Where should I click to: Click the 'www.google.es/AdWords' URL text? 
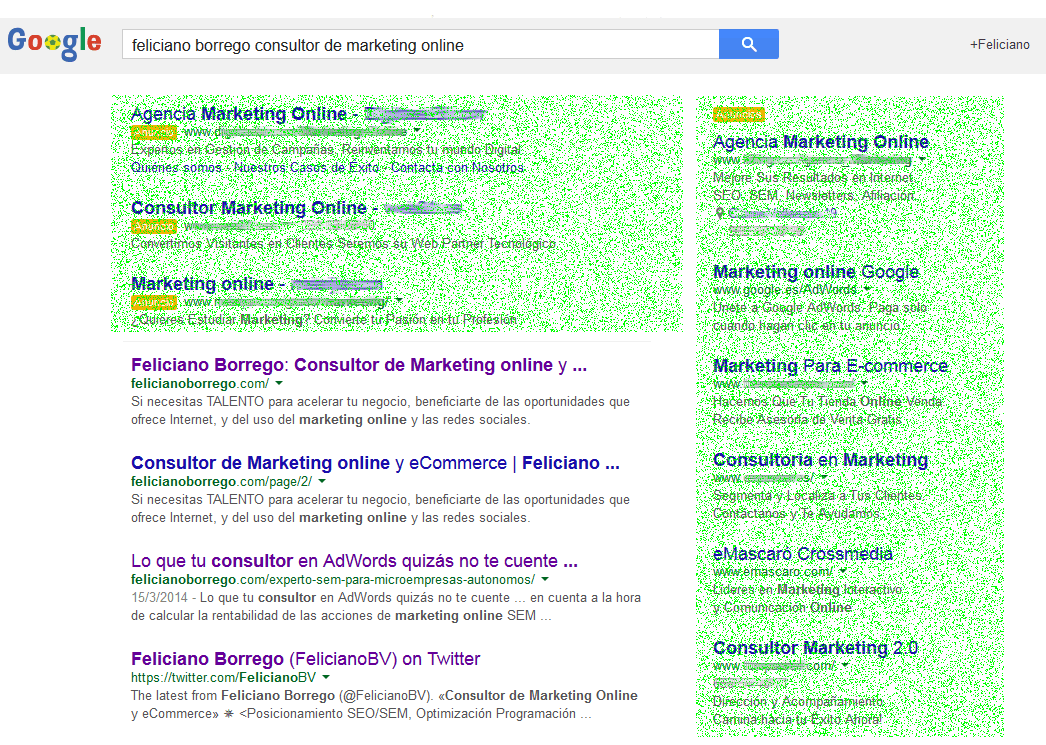pyautogui.click(x=785, y=289)
